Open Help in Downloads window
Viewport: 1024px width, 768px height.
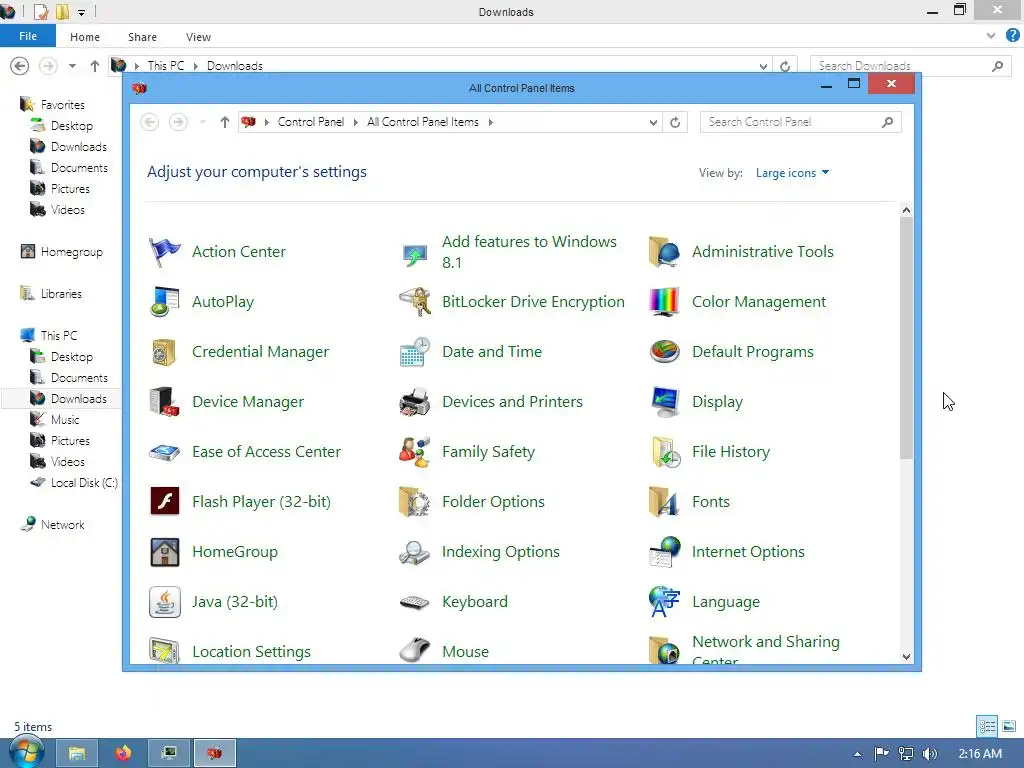click(1013, 36)
